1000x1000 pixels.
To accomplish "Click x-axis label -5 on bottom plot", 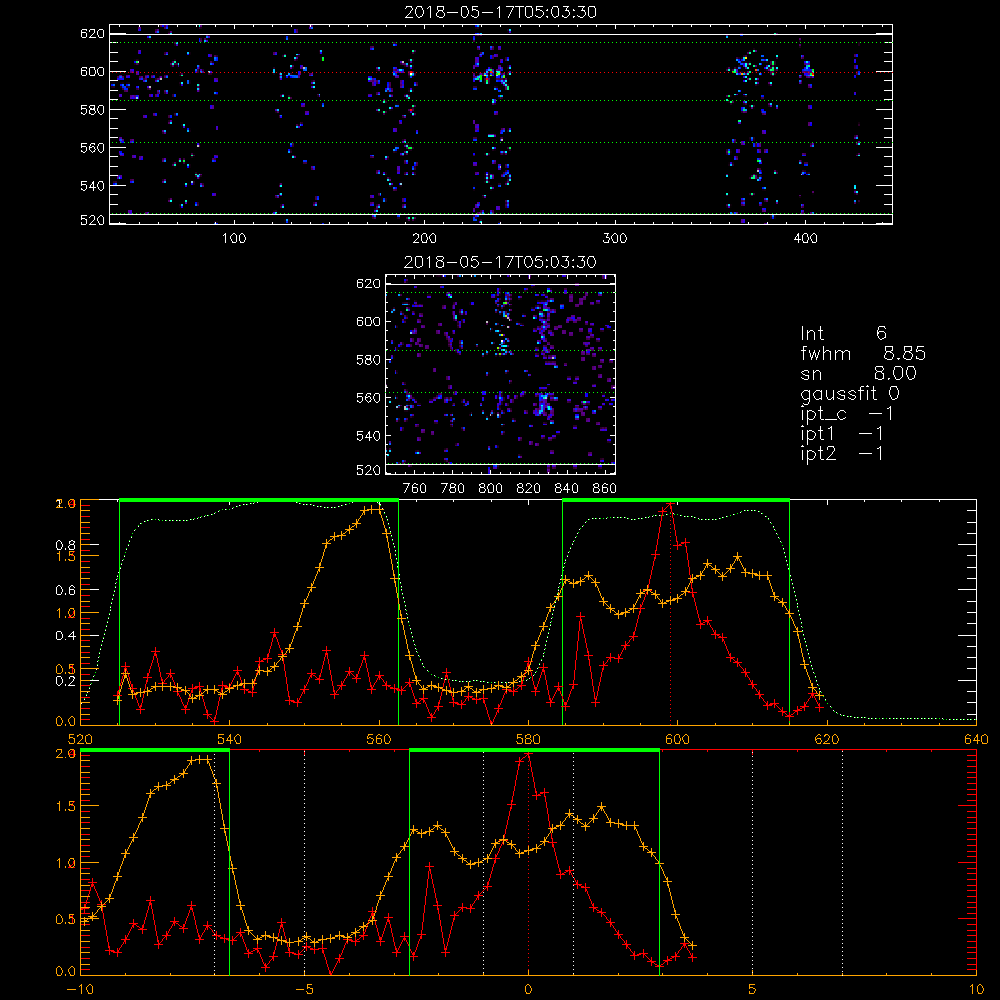I will pyautogui.click(x=304, y=989).
